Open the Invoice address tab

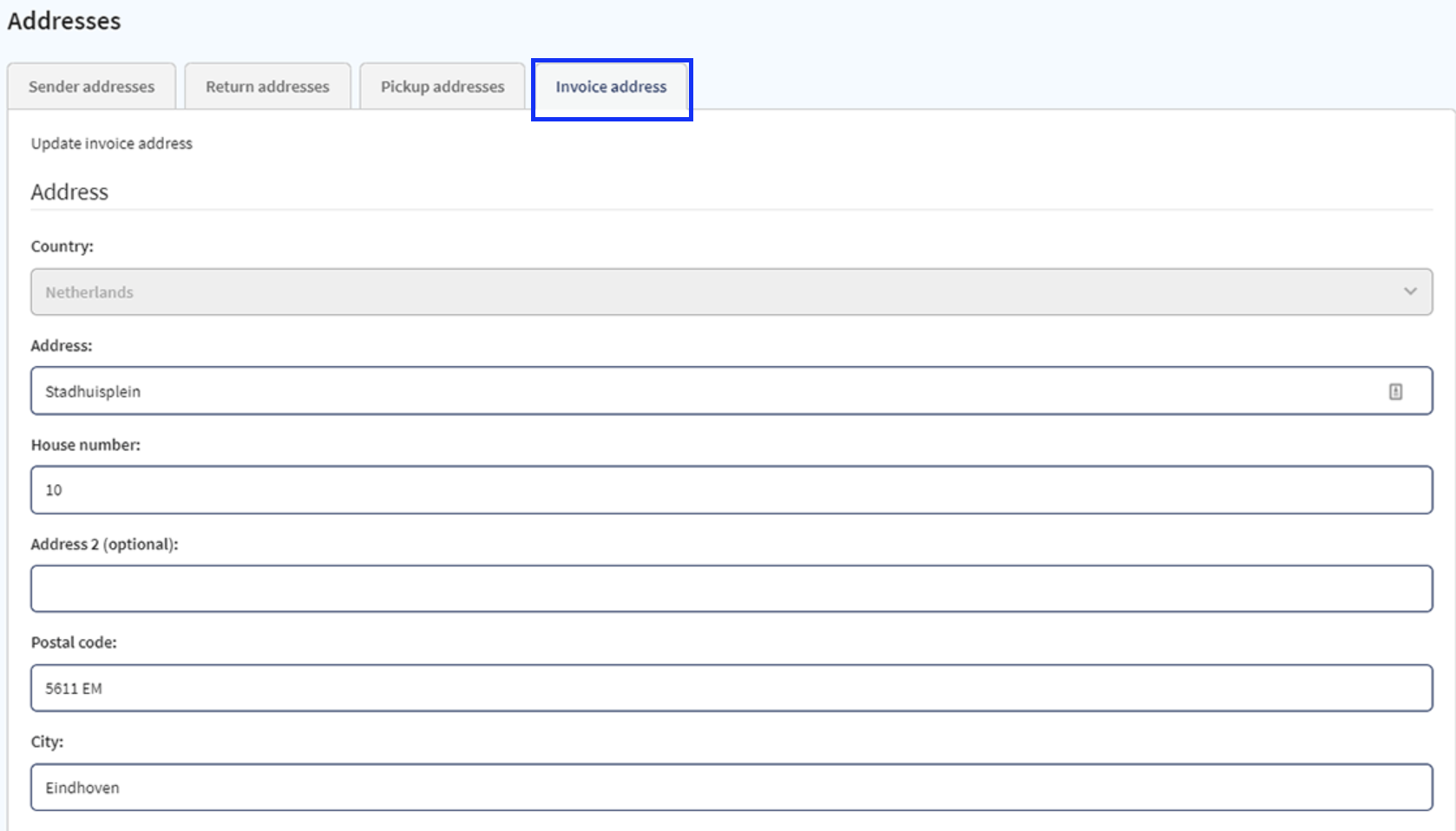611,87
